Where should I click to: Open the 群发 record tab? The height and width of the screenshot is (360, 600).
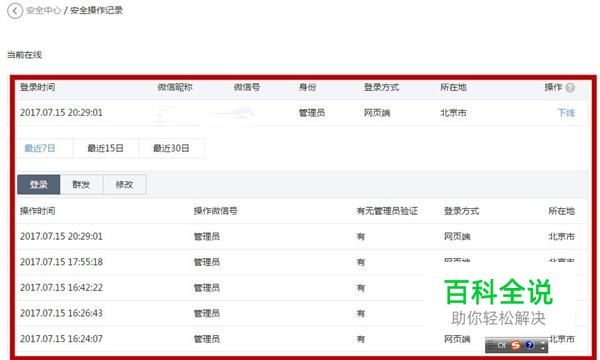[x=81, y=184]
